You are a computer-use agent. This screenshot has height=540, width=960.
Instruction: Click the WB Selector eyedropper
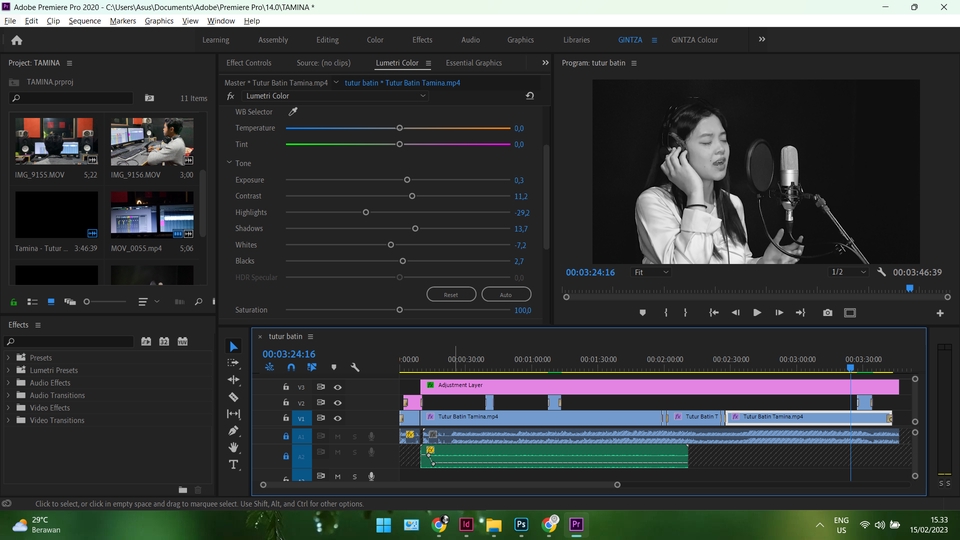(293, 112)
